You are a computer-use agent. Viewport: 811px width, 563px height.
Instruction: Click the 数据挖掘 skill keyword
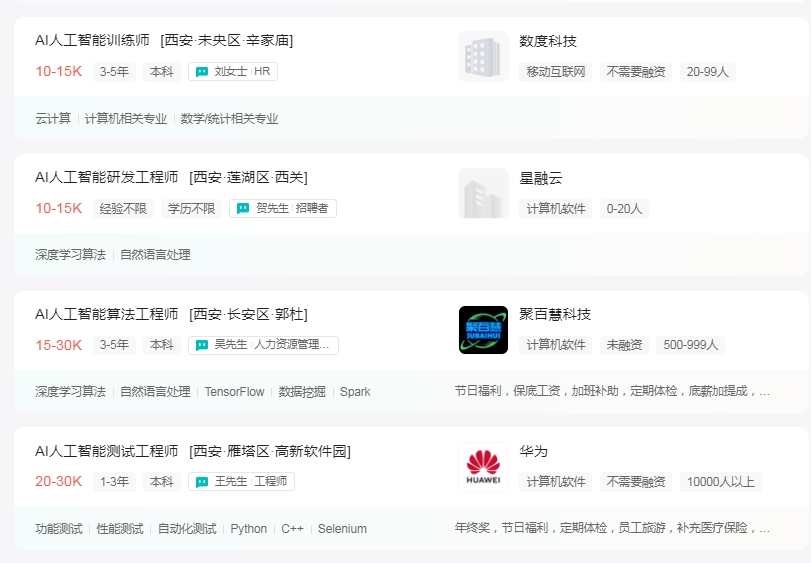(x=302, y=392)
